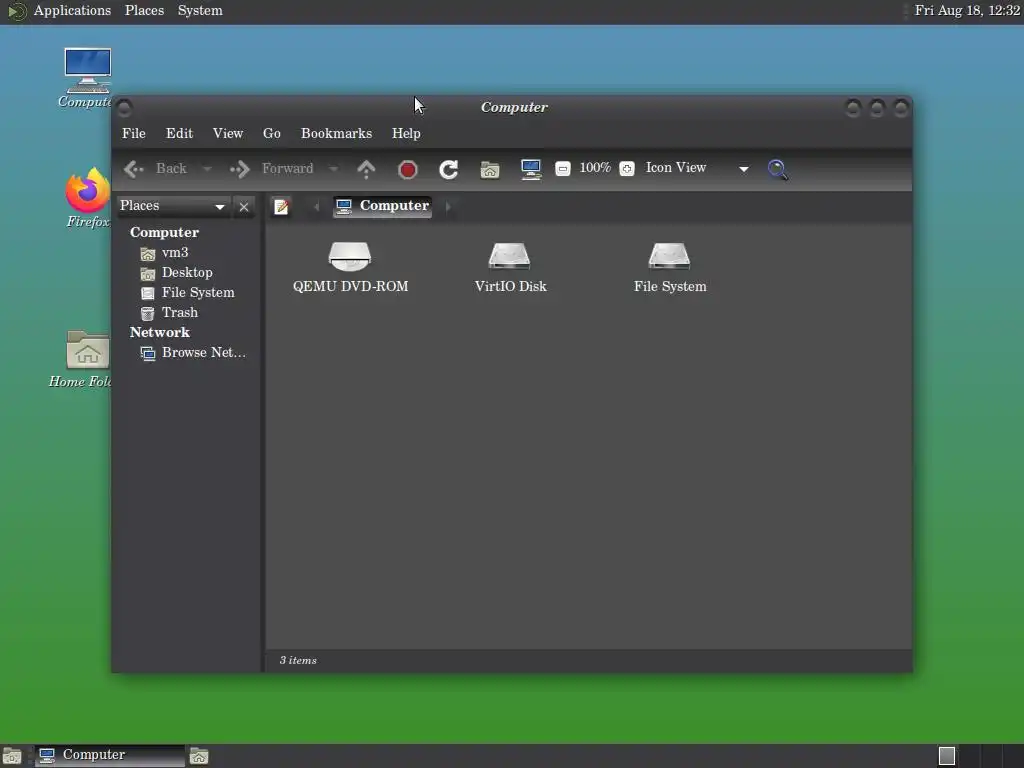
Task: Reload the current location
Action: pyautogui.click(x=449, y=170)
